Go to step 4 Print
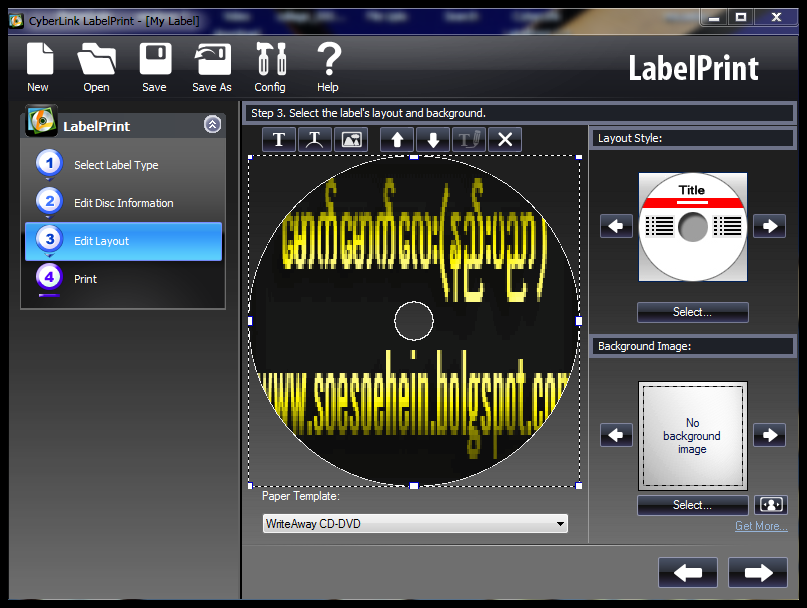 point(124,279)
